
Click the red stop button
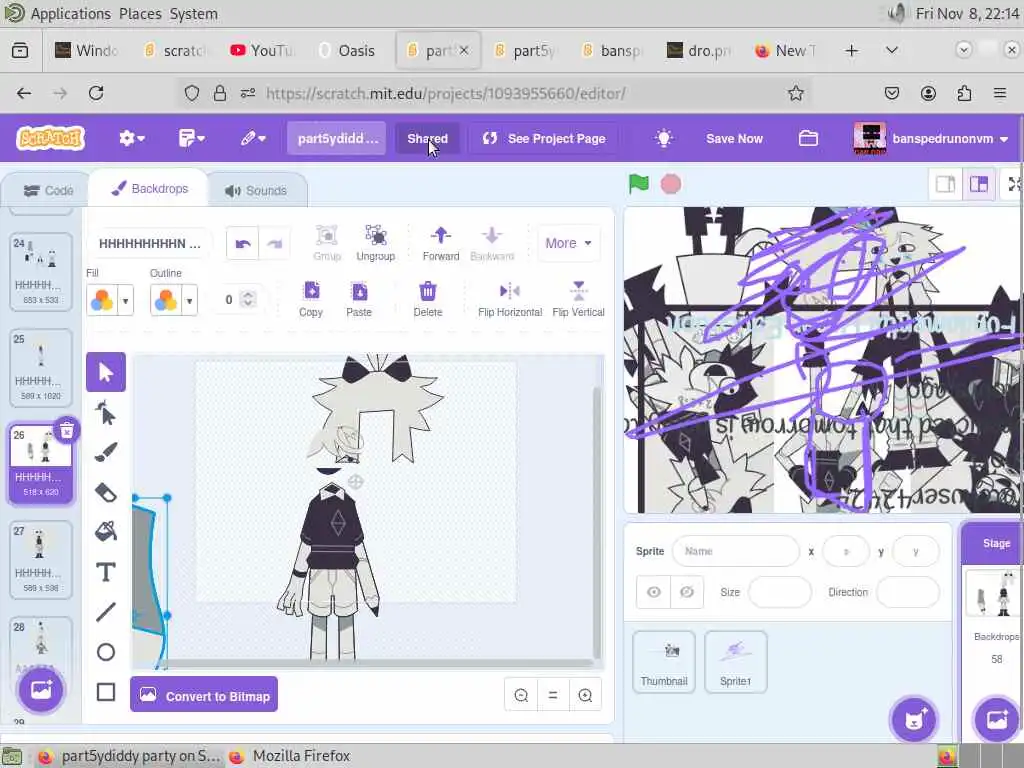click(671, 184)
